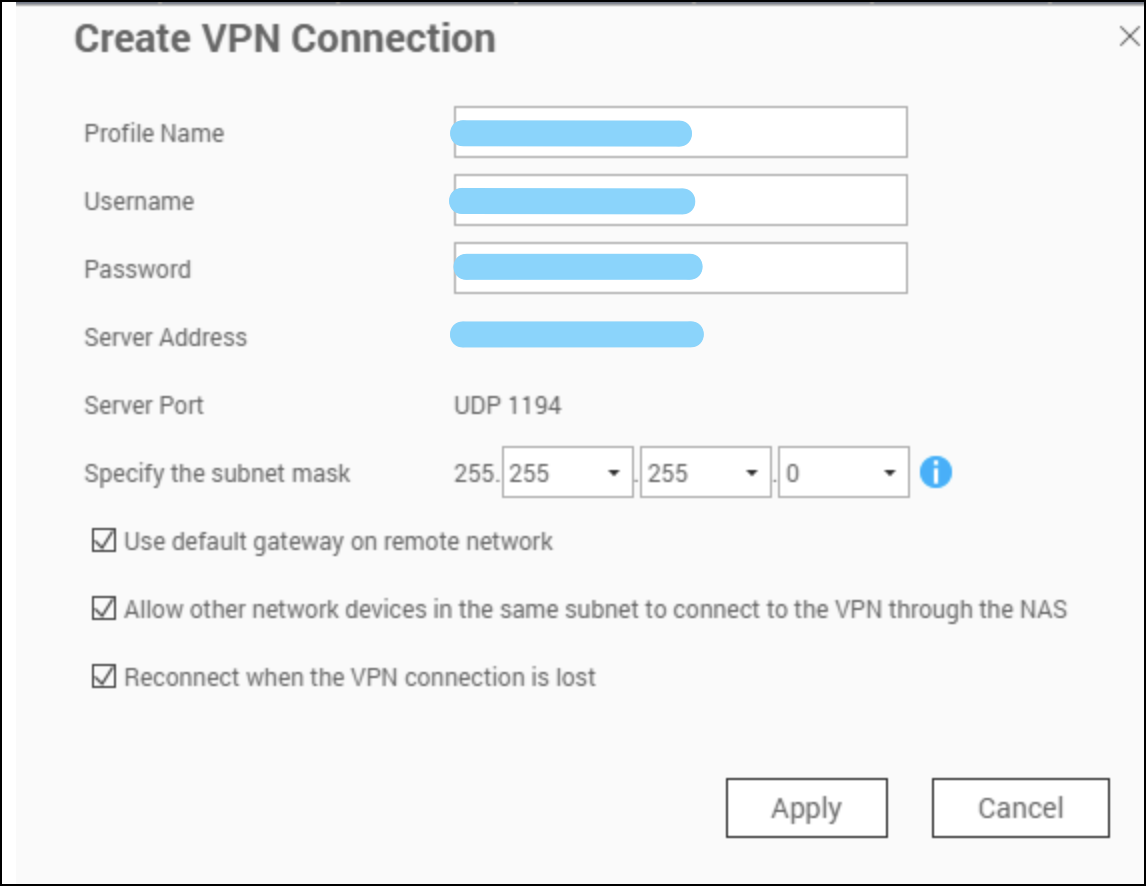Close the Create VPN Connection dialog
The height and width of the screenshot is (886, 1146).
point(1129,38)
